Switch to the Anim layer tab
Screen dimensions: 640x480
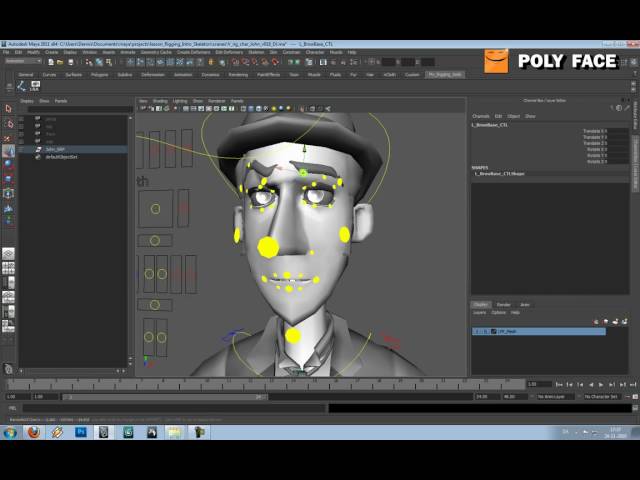pos(525,304)
